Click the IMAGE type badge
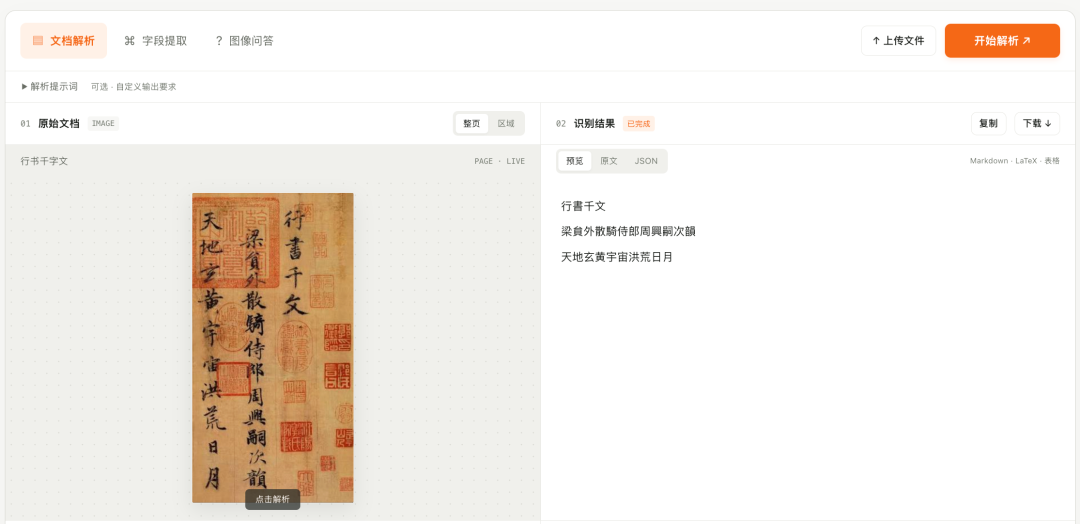The width and height of the screenshot is (1080, 524). (103, 123)
